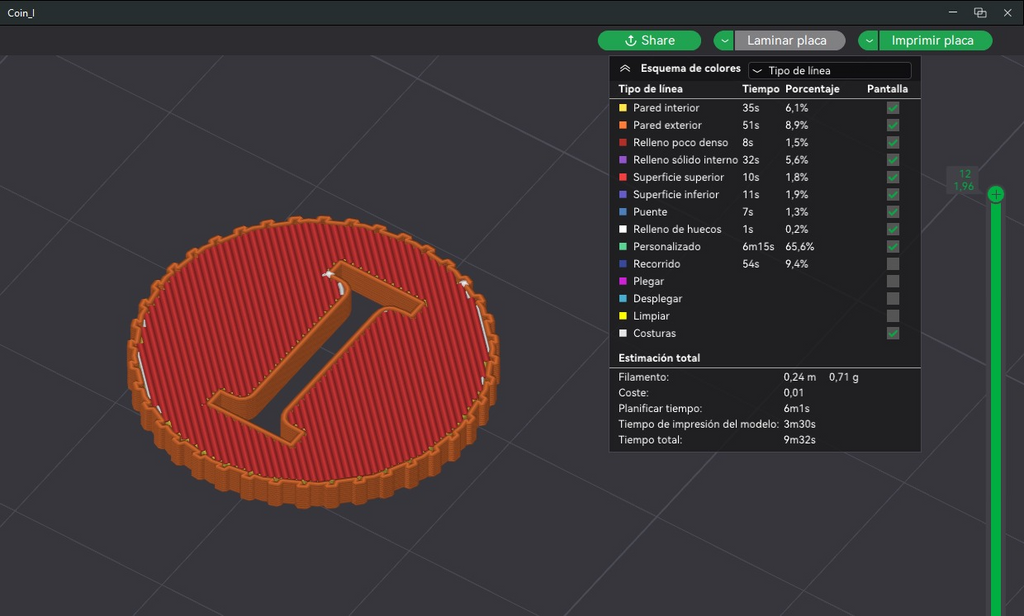Minimize the Coin_I window
Screen dimensions: 1024x616
pyautogui.click(x=953, y=12)
